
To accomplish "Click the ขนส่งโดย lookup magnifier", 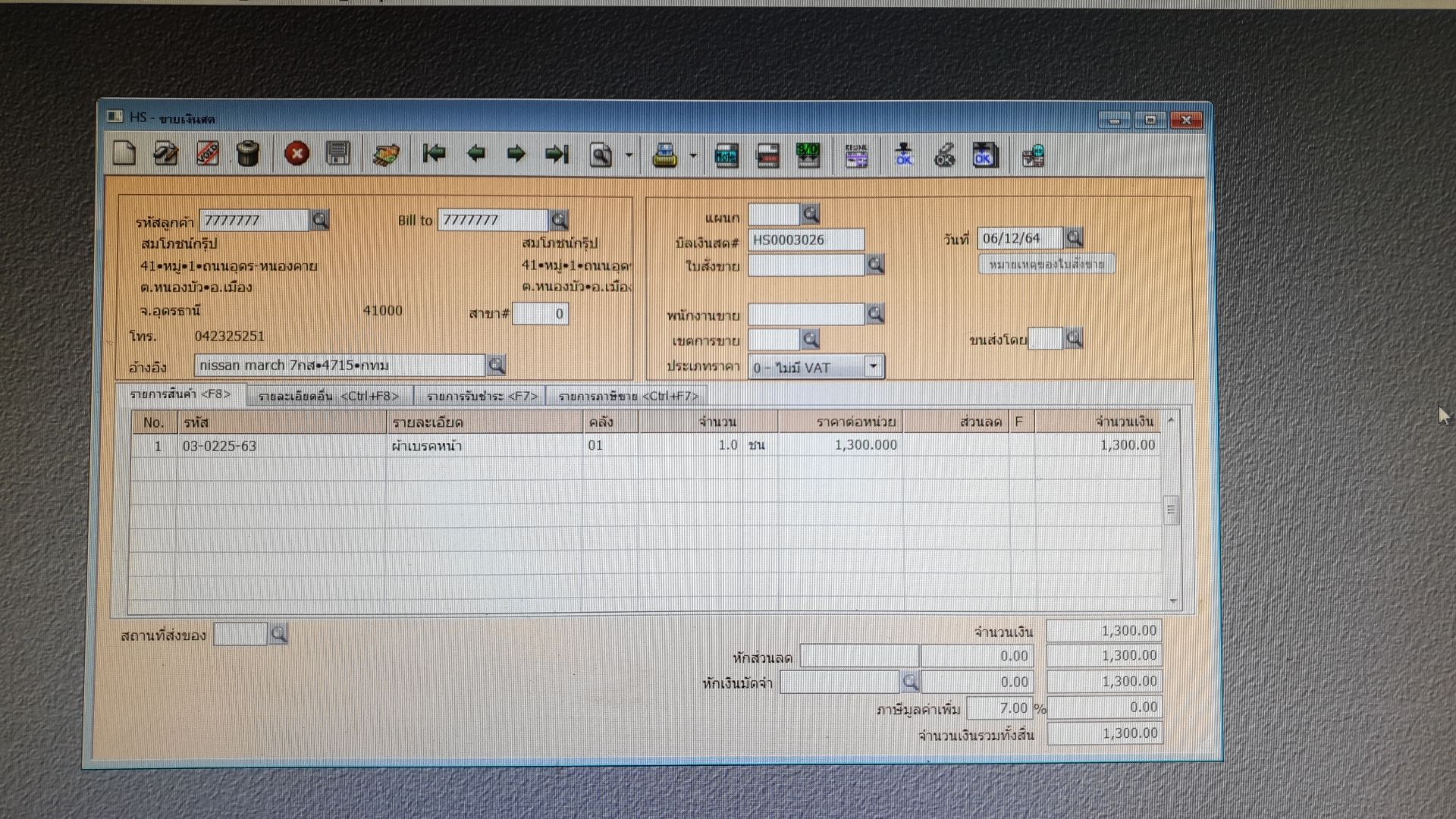I will point(1074,338).
